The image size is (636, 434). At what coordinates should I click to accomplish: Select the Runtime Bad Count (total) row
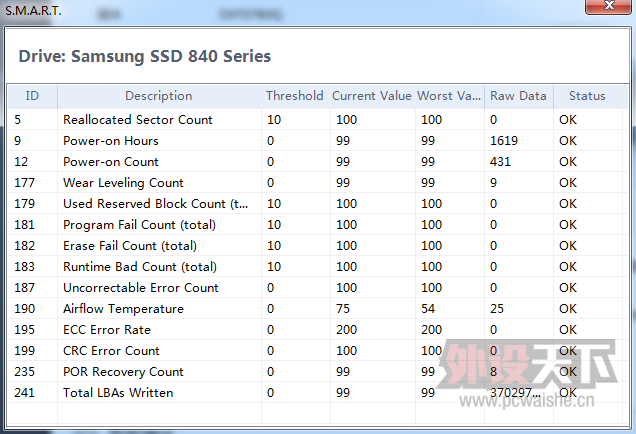315,267
